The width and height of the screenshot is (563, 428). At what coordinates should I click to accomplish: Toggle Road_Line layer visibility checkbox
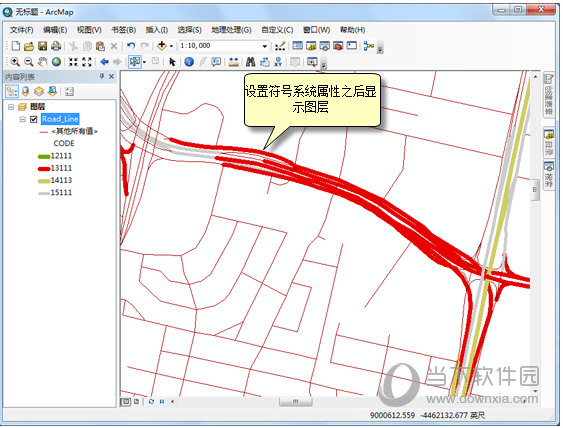[x=34, y=119]
